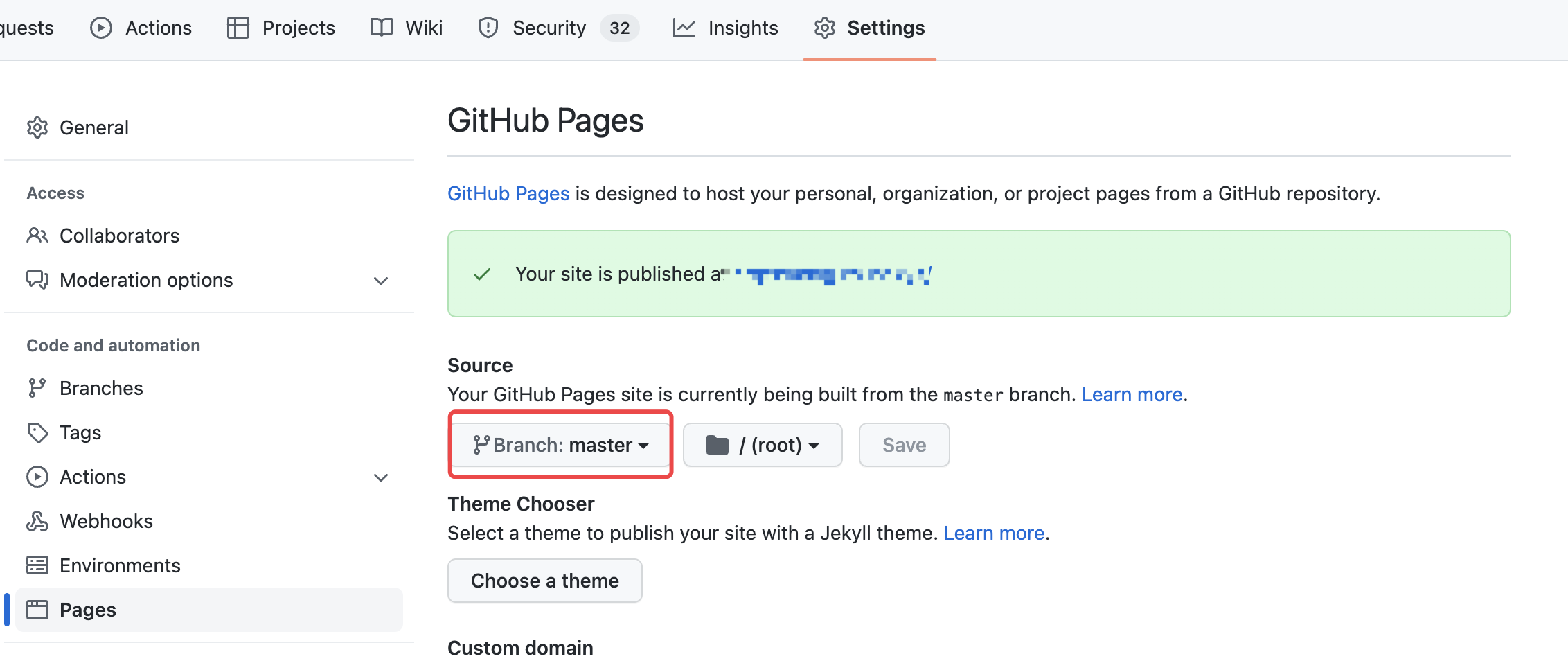Click the Branches git-branch icon in sidebar
Screen dimensions: 1568x661
point(37,388)
